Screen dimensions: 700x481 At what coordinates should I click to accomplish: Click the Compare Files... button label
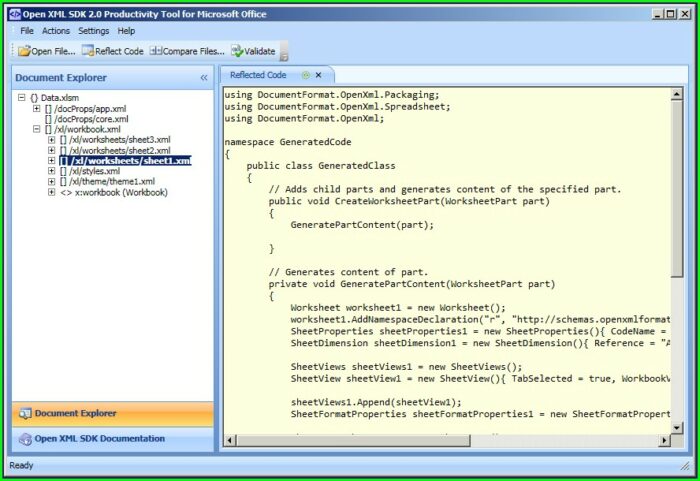pos(194,51)
